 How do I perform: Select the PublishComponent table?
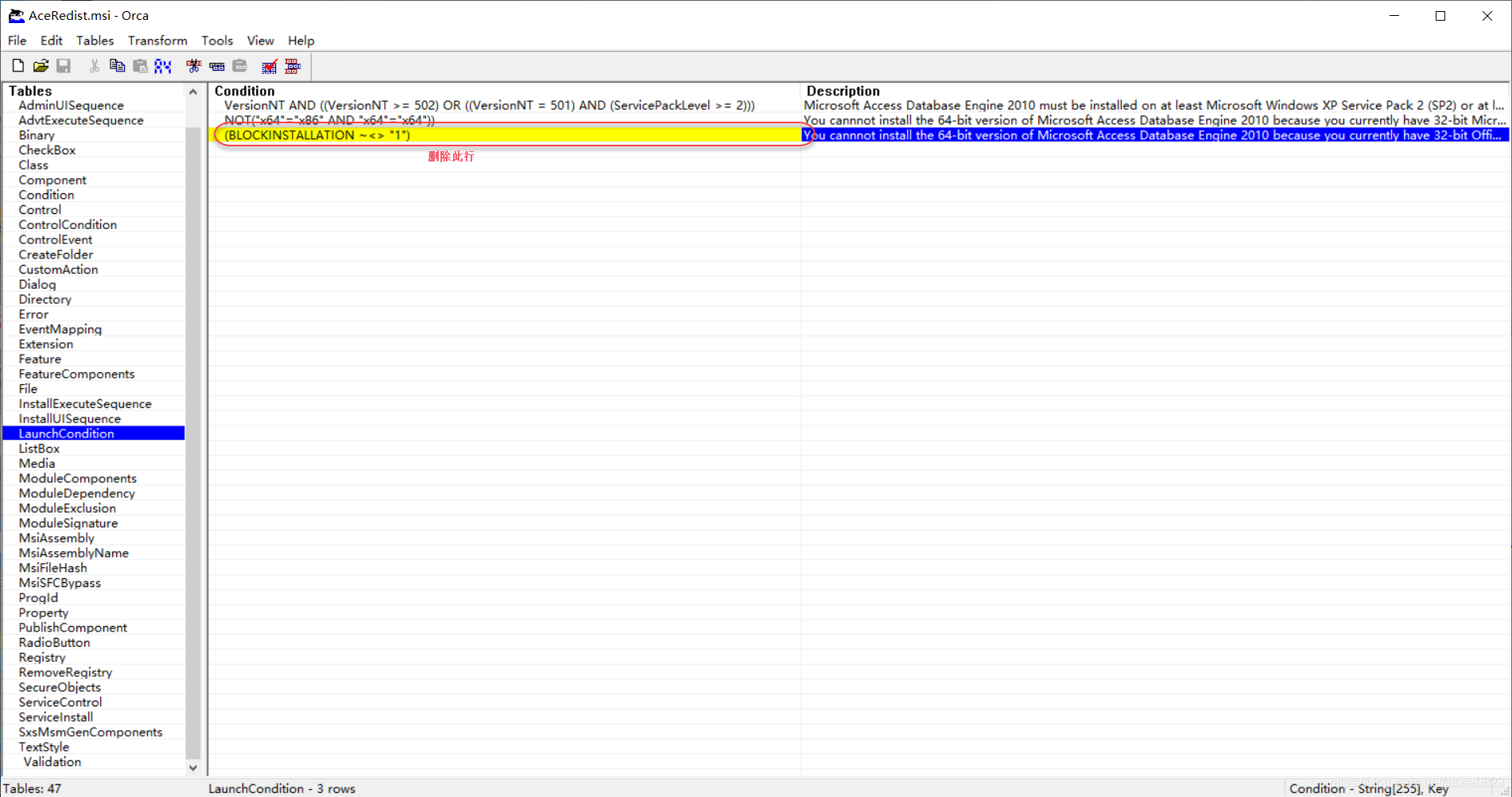[72, 628]
